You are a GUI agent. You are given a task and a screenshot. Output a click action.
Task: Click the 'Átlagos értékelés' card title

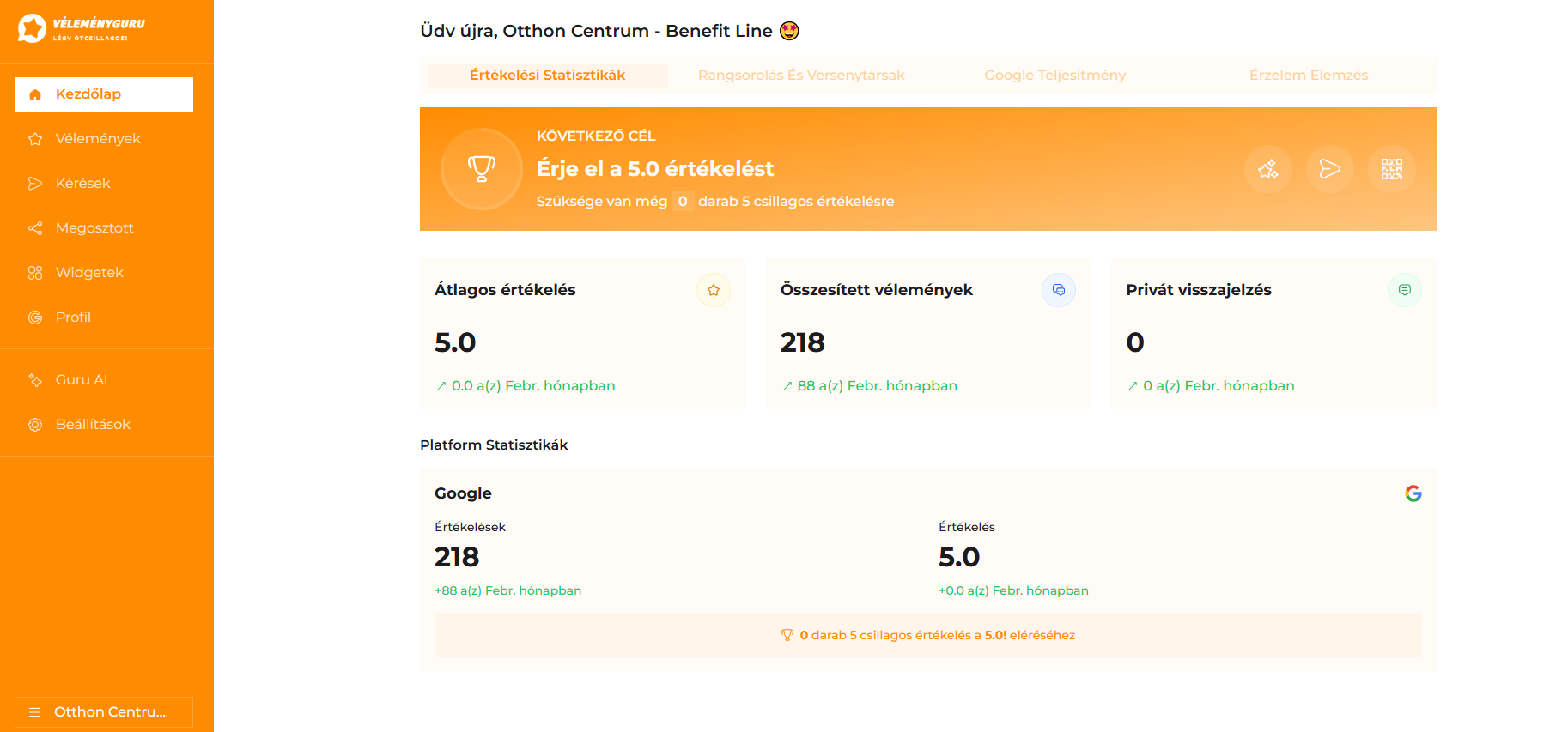click(x=505, y=290)
